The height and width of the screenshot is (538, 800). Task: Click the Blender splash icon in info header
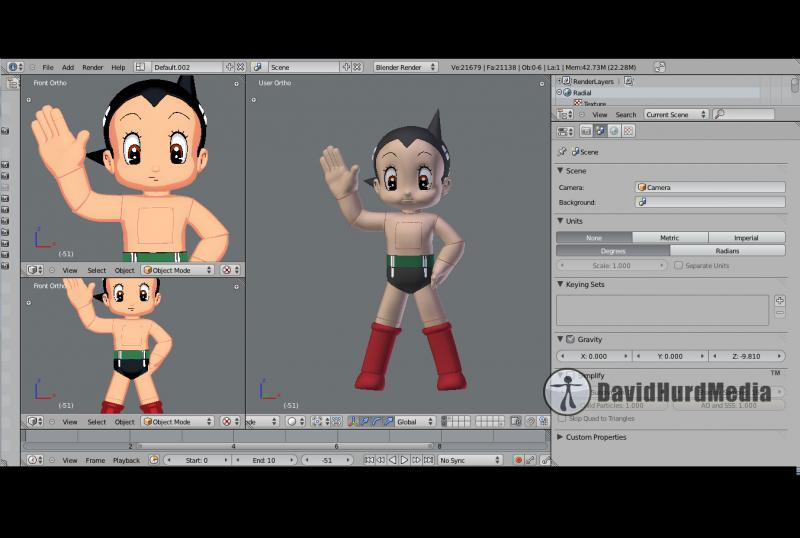(x=660, y=67)
